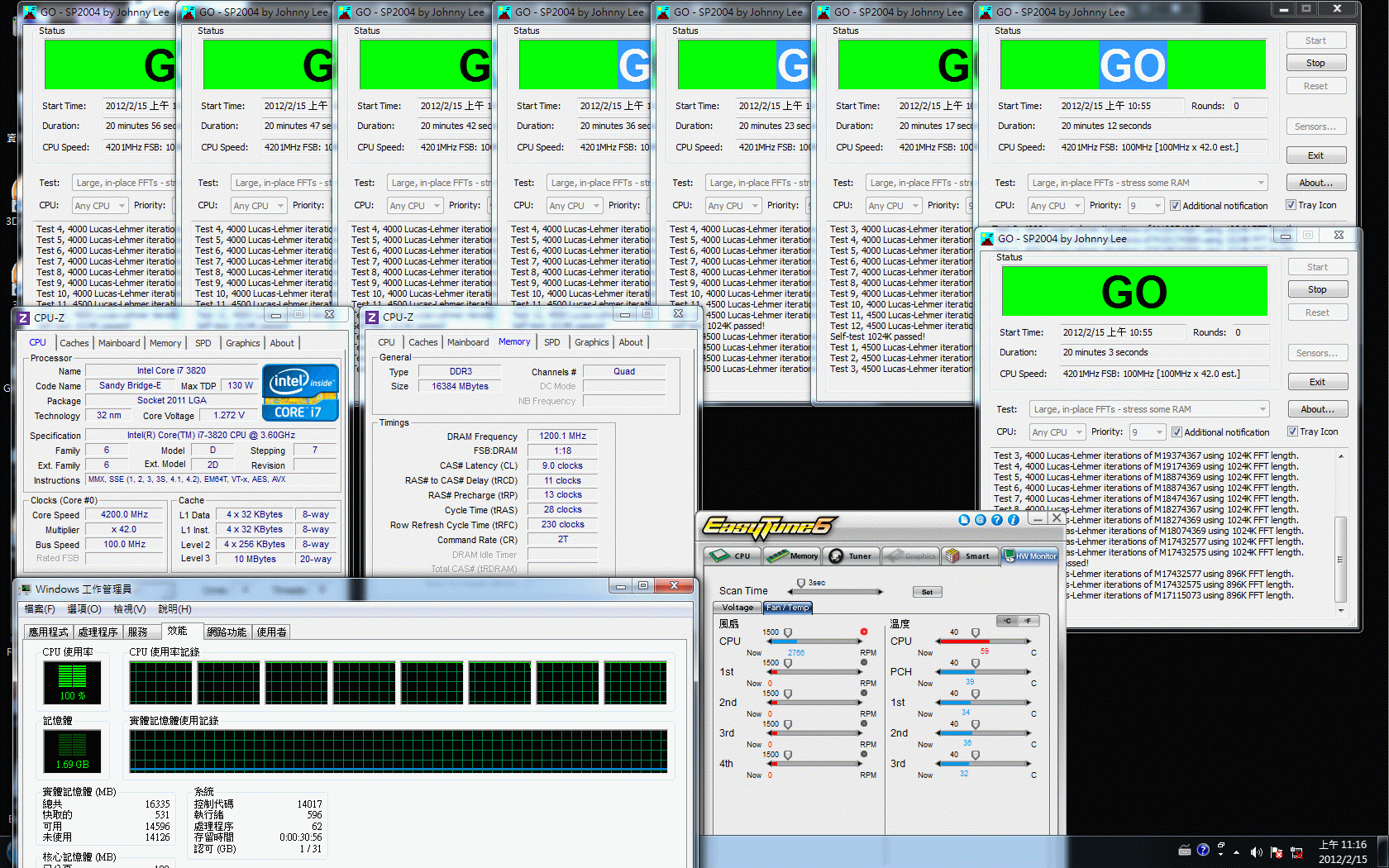Open the volume speaker tray icon

point(1257,851)
